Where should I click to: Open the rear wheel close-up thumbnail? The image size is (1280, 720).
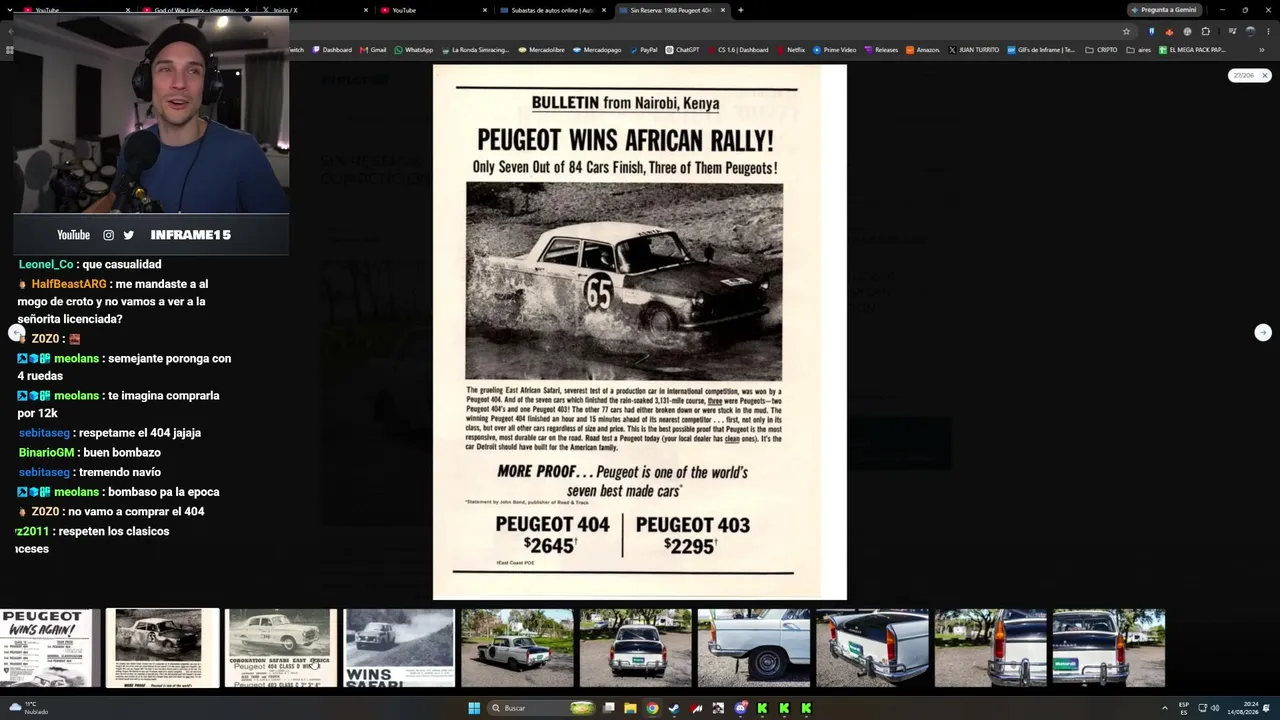tap(753, 648)
